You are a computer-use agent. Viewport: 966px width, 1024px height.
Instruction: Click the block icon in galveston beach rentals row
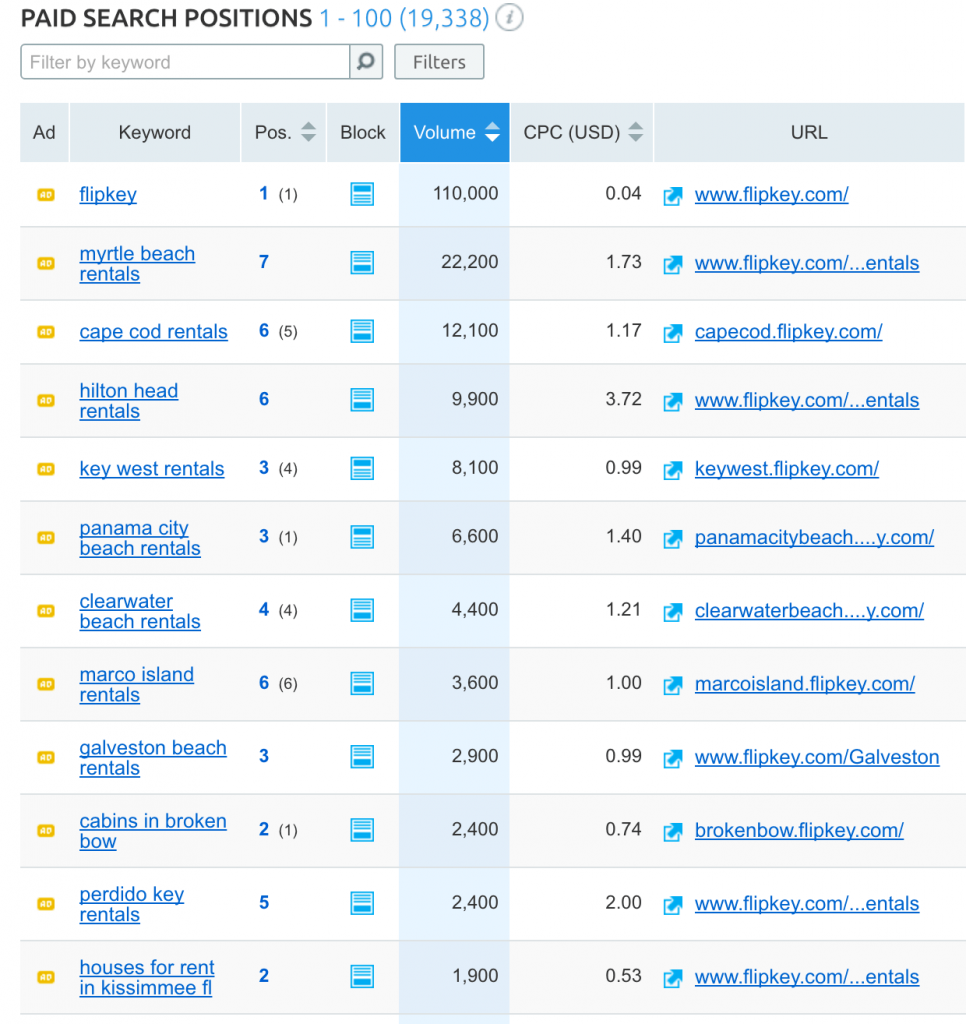point(362,756)
